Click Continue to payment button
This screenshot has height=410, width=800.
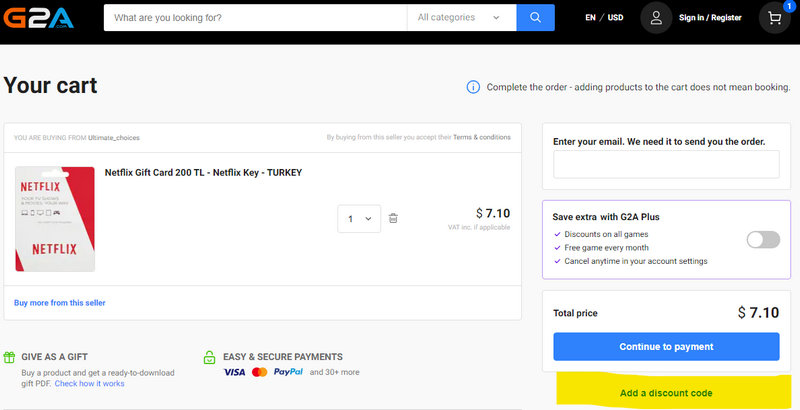(666, 347)
